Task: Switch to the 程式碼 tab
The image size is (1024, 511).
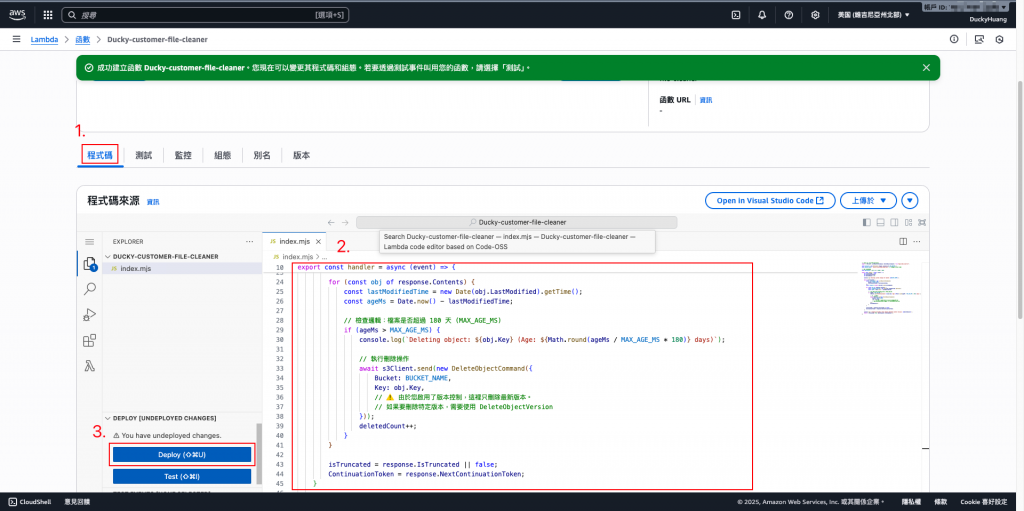Action: (x=100, y=156)
